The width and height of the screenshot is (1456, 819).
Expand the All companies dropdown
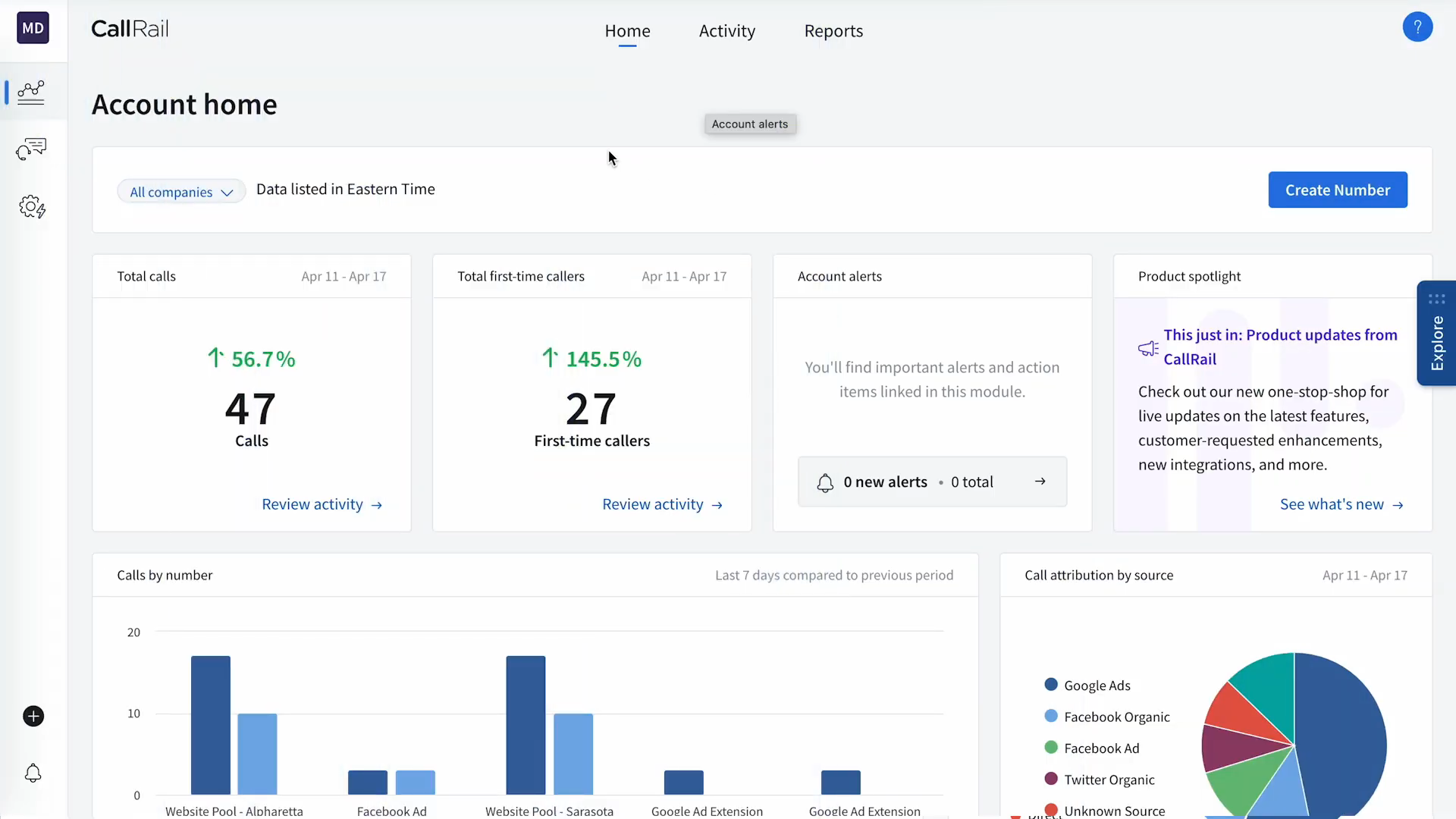click(x=181, y=192)
